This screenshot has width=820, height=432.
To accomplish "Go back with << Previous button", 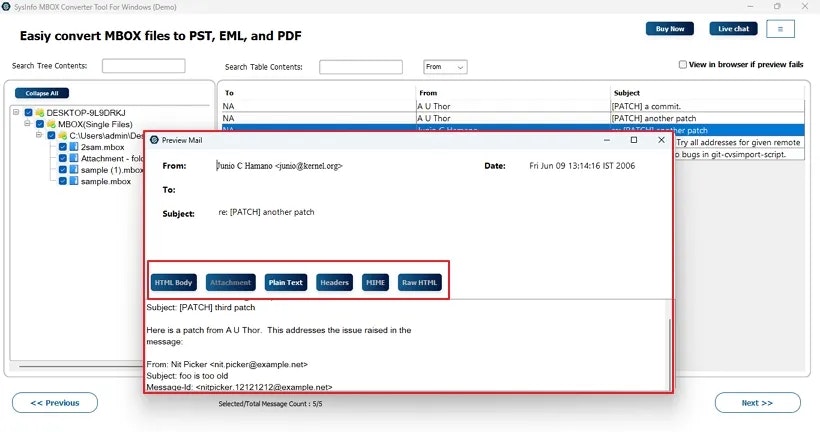I will (x=55, y=403).
